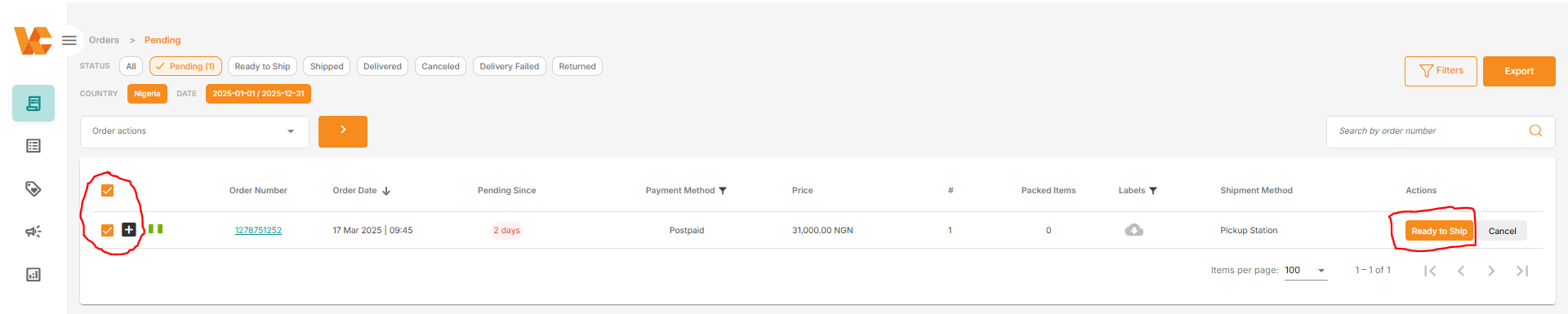Open the Orders sidebar icon
Screen dimensions: 1568x314
33,104
